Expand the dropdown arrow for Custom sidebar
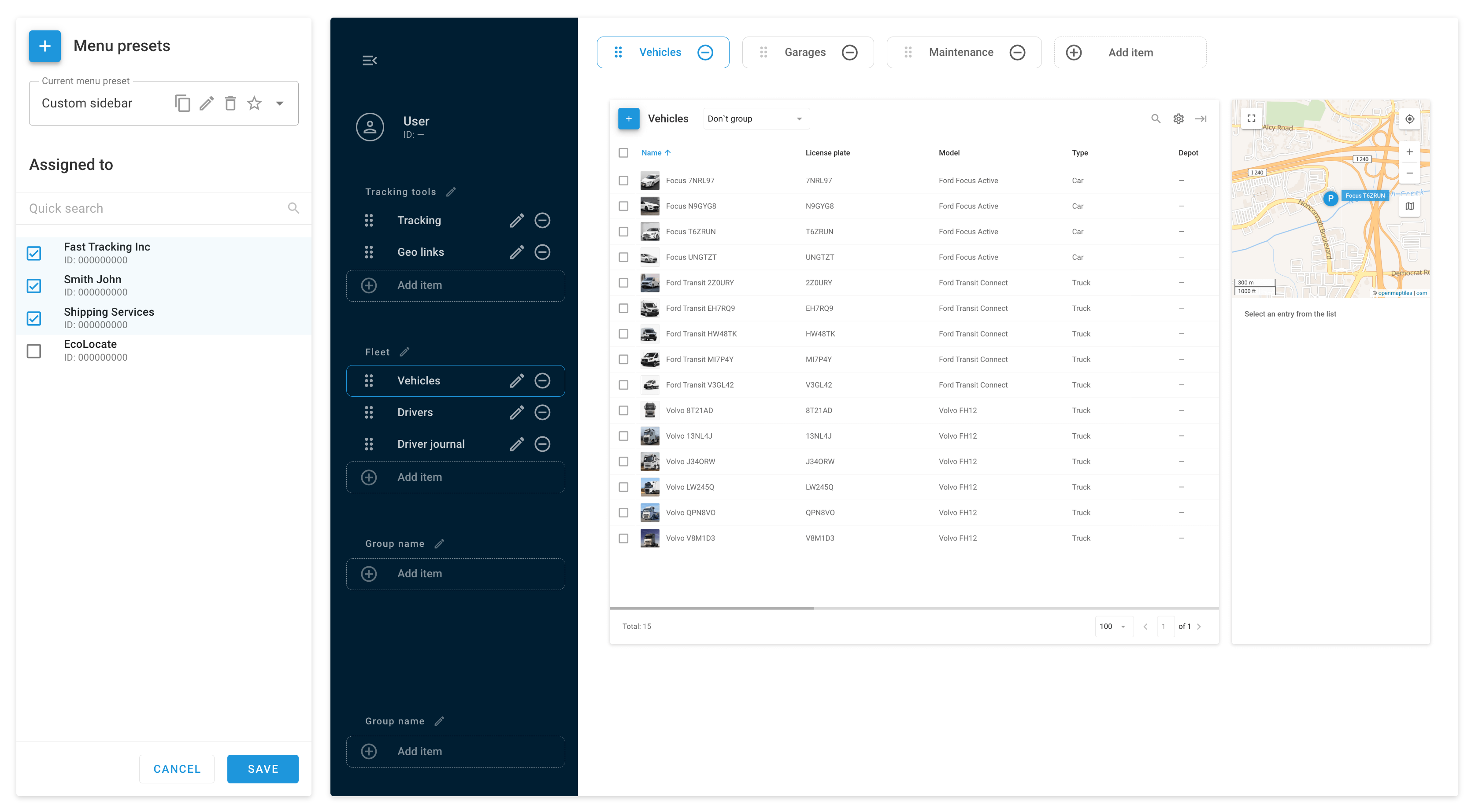The width and height of the screenshot is (1475, 812). point(281,103)
